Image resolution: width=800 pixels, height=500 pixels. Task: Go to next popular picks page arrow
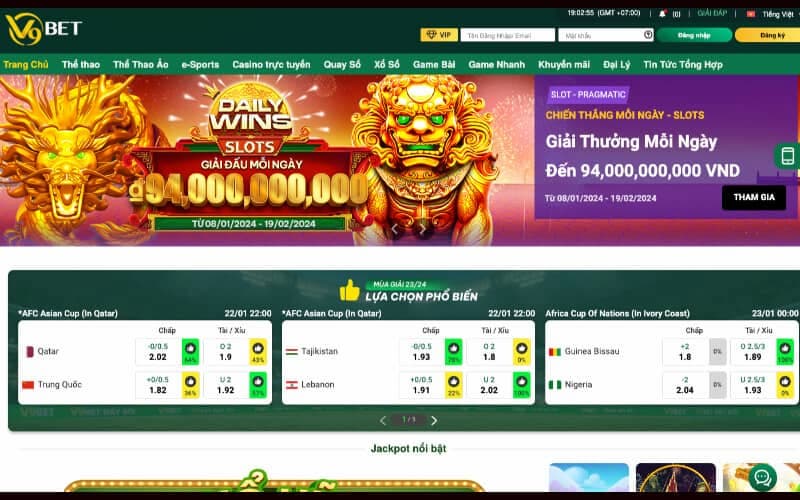click(x=434, y=420)
